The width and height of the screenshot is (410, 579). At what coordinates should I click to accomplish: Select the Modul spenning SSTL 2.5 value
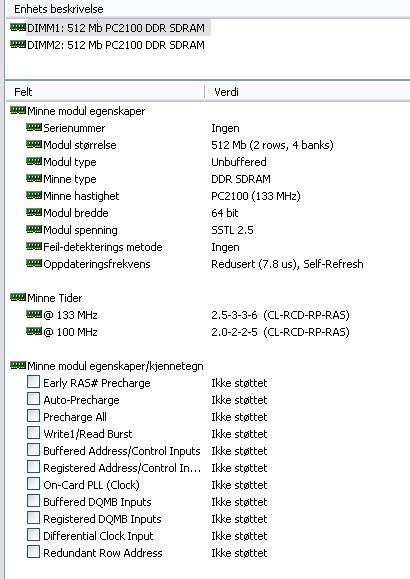click(232, 230)
